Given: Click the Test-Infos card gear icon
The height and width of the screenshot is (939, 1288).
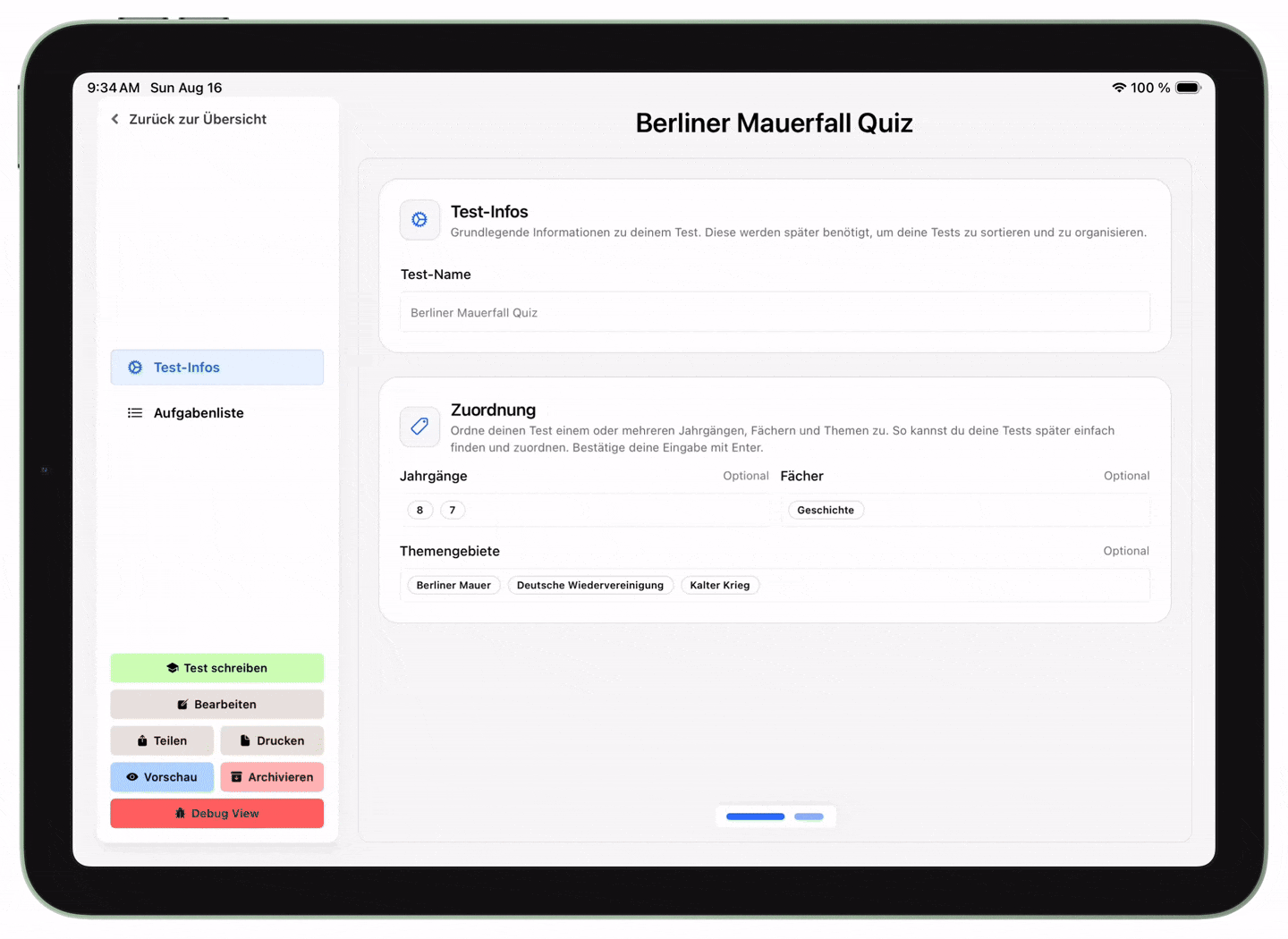Looking at the screenshot, I should 419,220.
